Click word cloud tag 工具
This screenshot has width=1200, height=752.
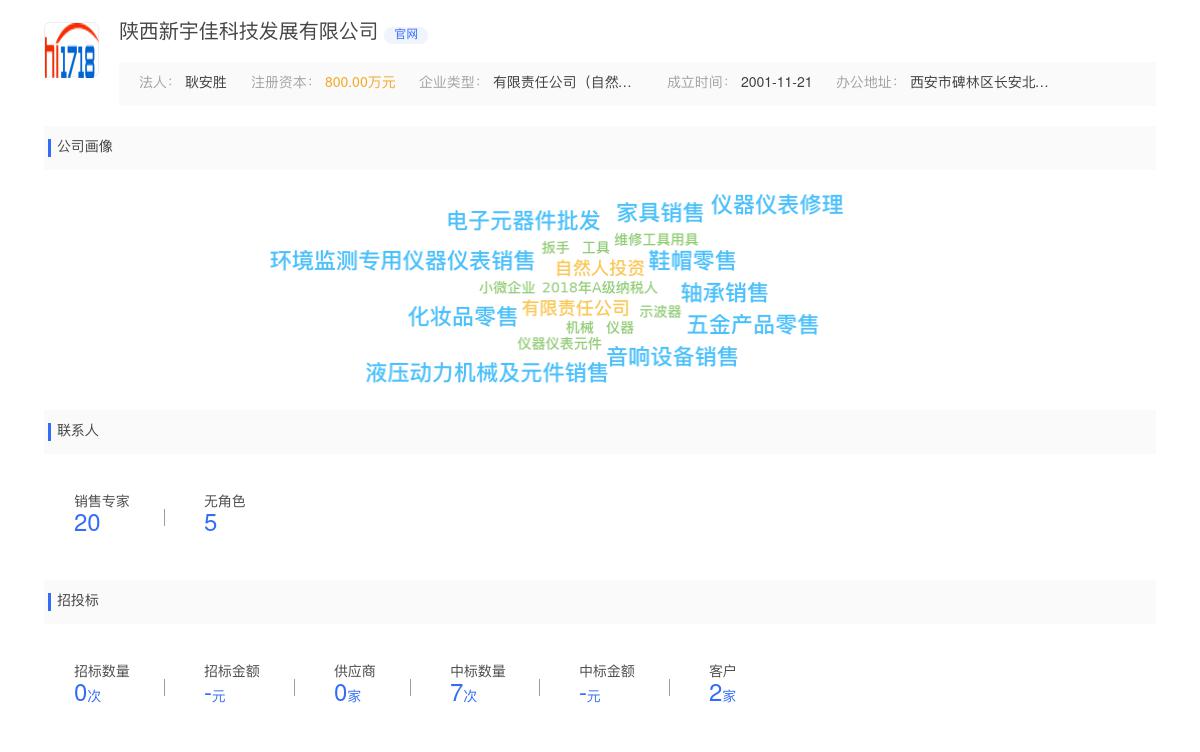[x=596, y=248]
